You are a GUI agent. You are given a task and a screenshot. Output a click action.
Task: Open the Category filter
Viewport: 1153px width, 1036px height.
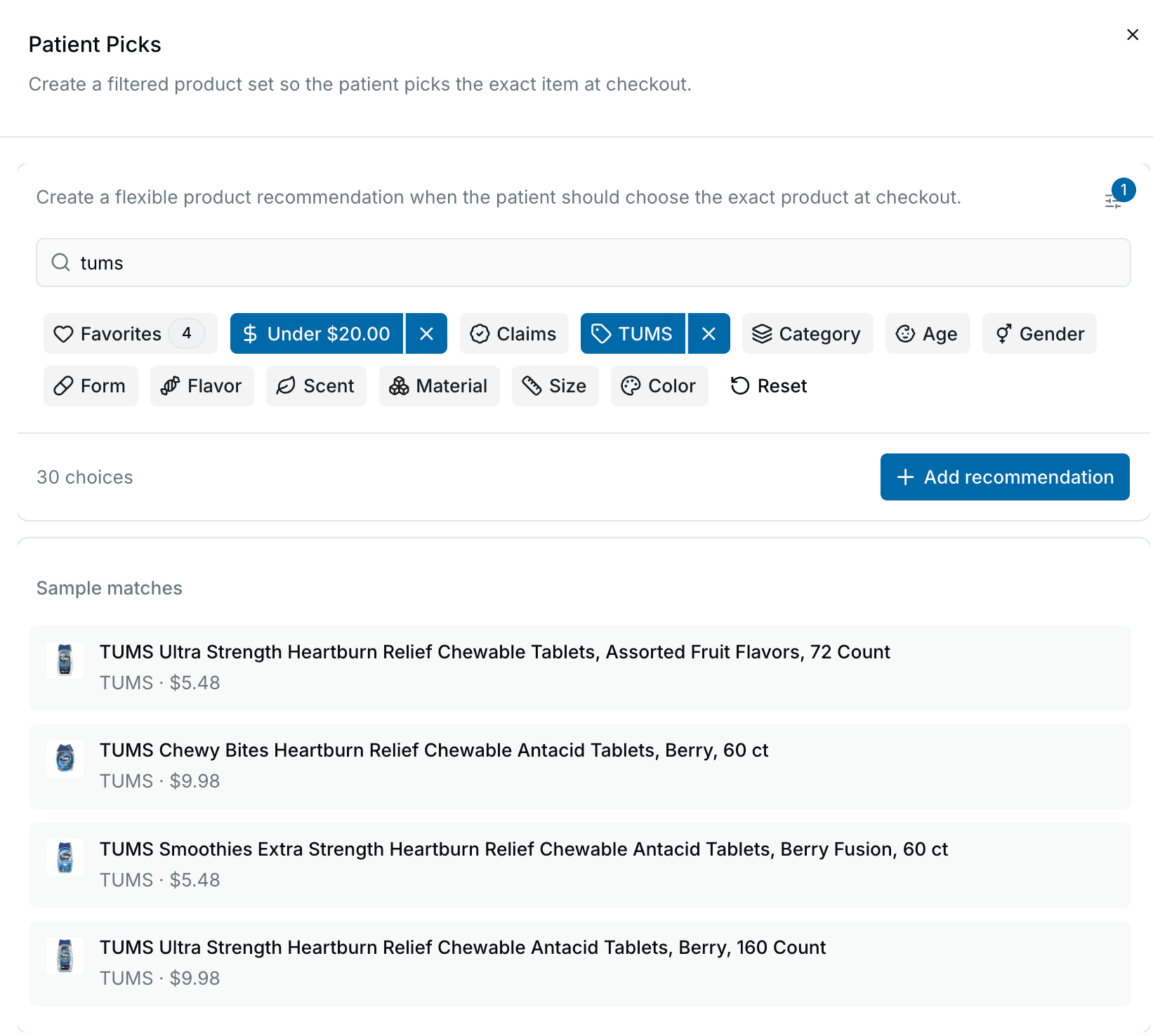[x=807, y=333]
